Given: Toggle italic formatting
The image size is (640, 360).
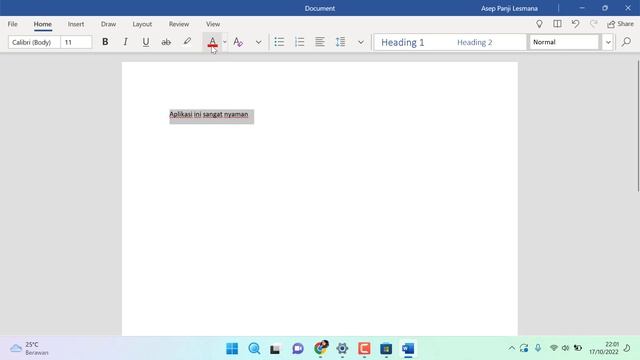Looking at the screenshot, I should pyautogui.click(x=125, y=42).
